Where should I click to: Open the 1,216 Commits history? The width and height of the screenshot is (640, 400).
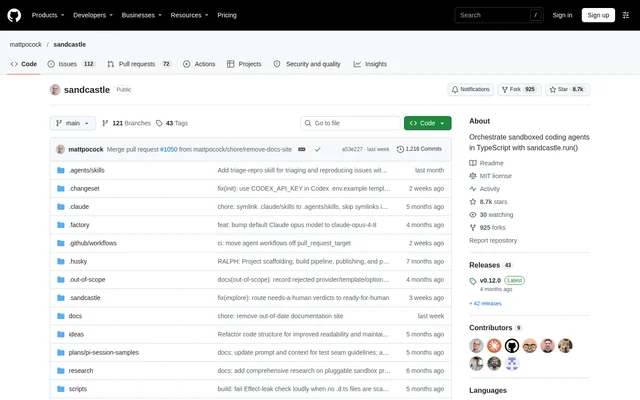(419, 149)
